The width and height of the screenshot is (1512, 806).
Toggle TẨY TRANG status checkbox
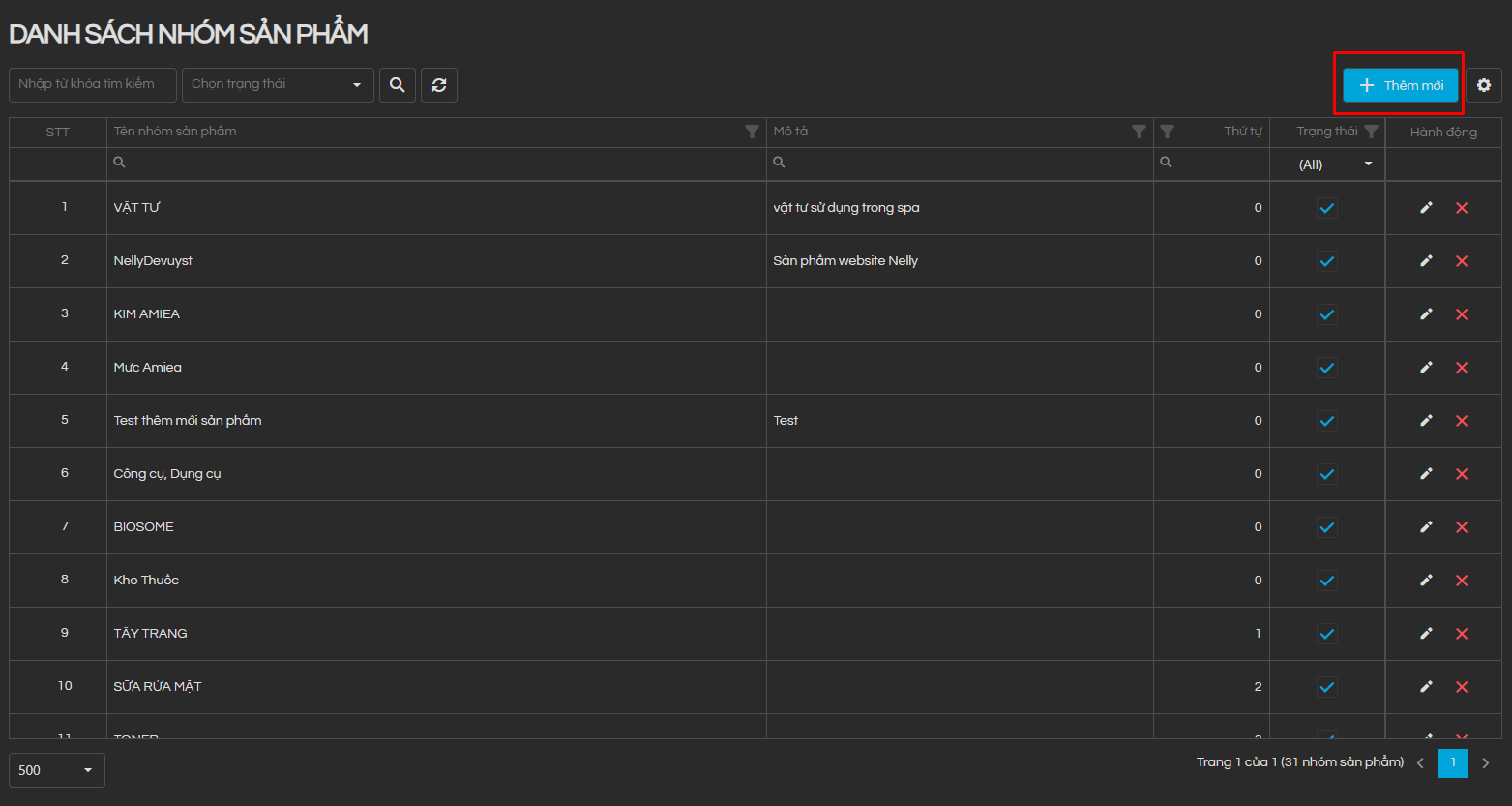point(1326,634)
